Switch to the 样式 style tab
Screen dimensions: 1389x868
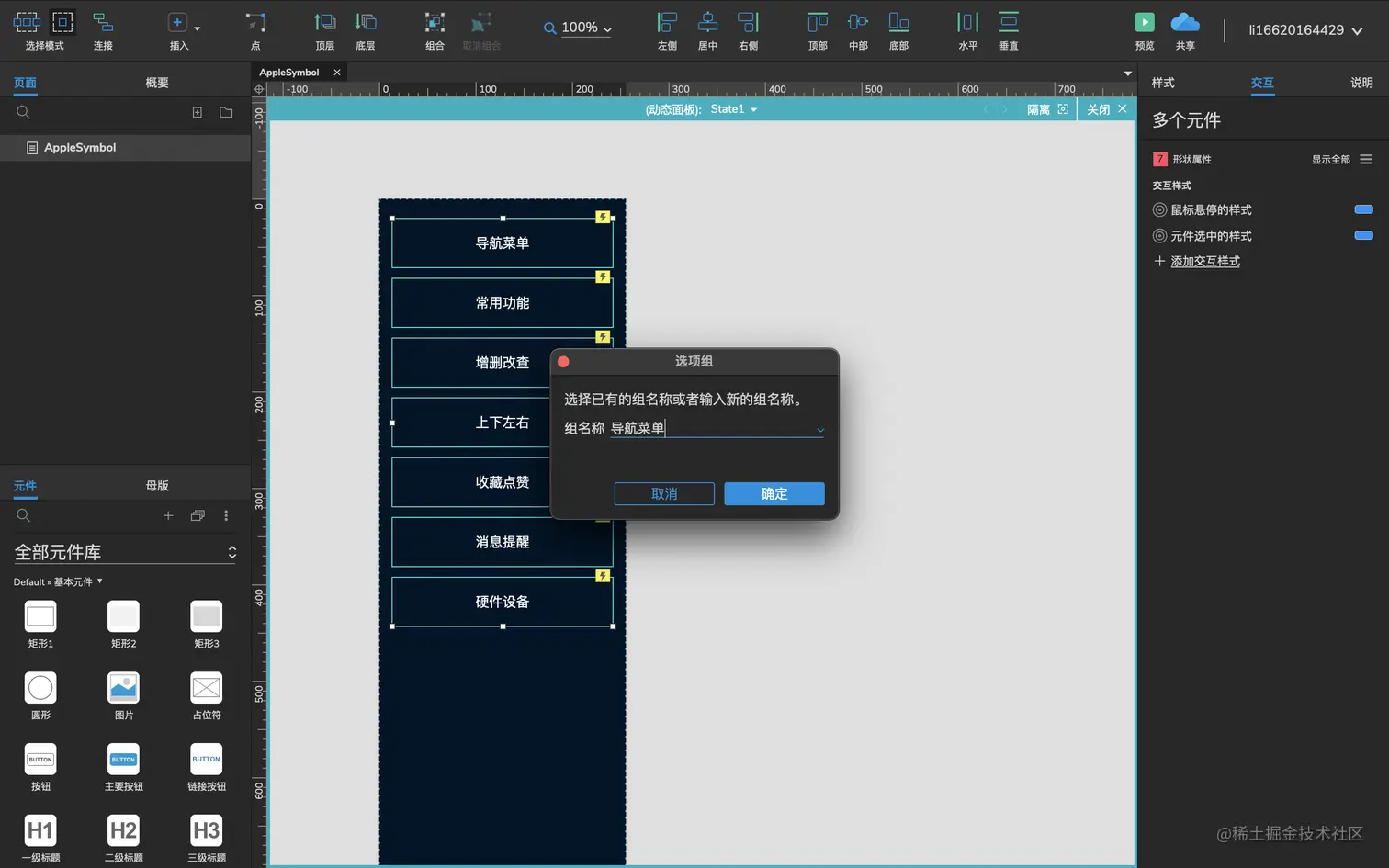point(1163,83)
